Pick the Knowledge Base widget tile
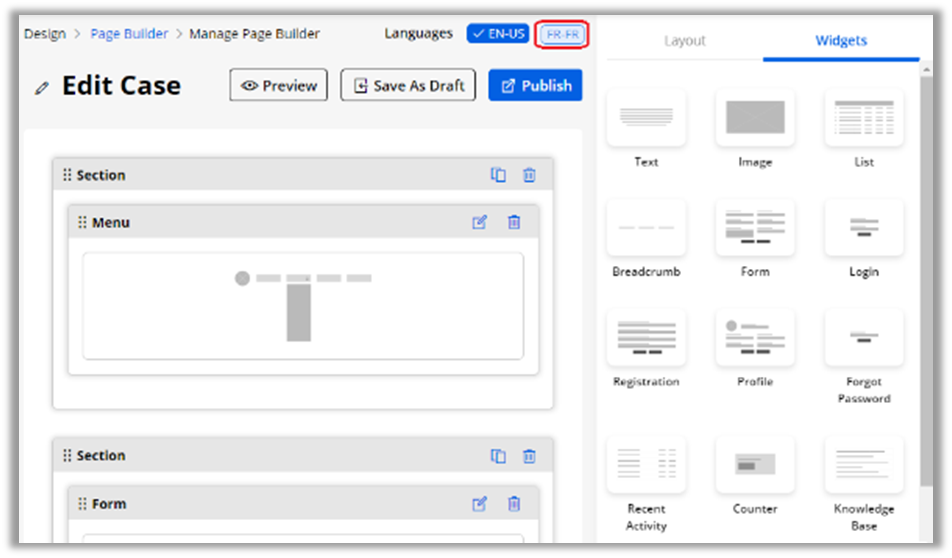This screenshot has height=558, width=952. coord(864,465)
